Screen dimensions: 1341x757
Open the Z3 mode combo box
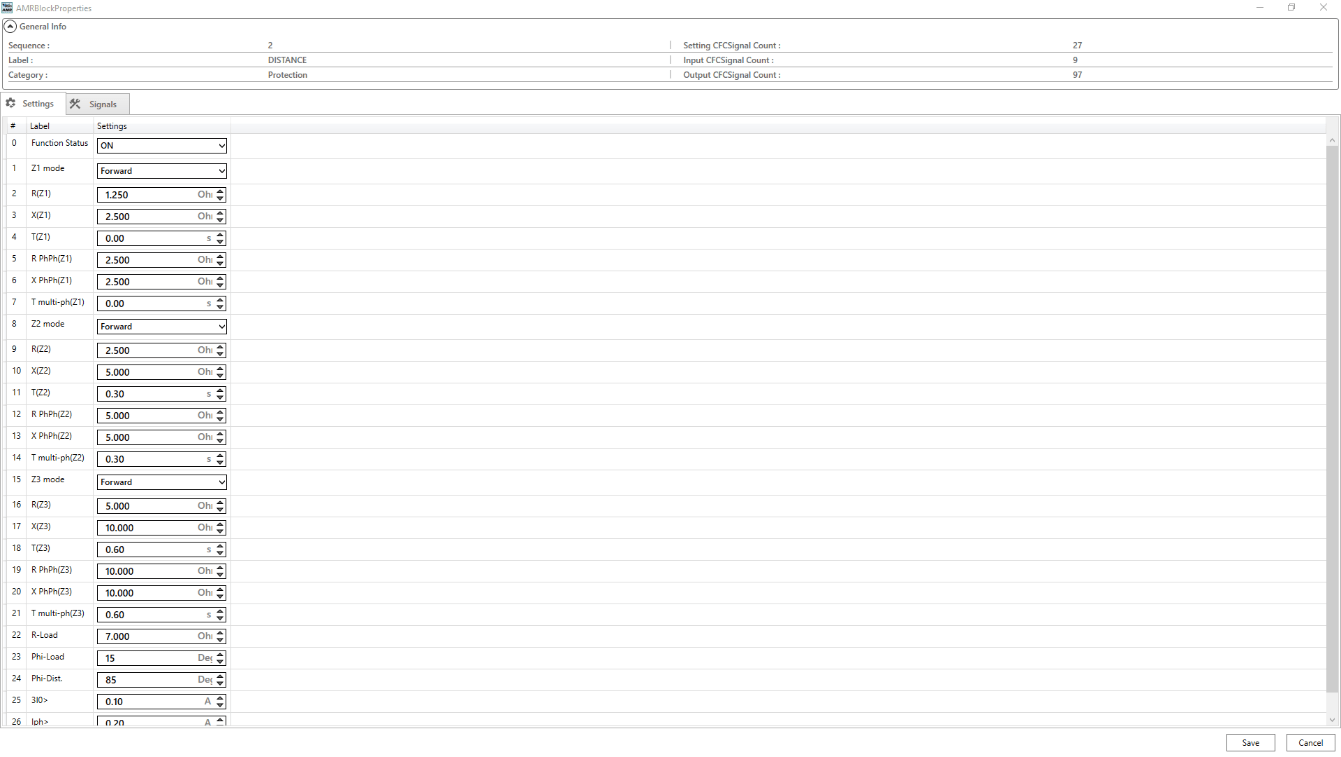tap(162, 482)
